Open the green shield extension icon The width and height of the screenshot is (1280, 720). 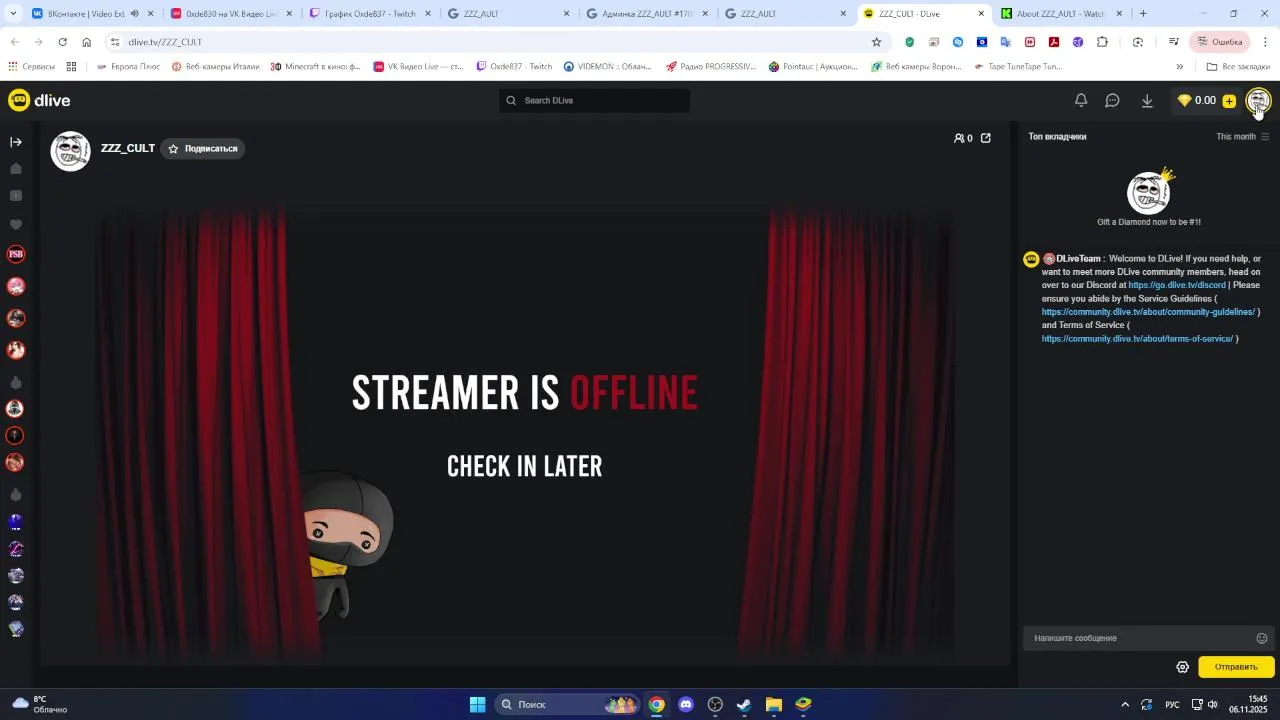pyautogui.click(x=909, y=42)
